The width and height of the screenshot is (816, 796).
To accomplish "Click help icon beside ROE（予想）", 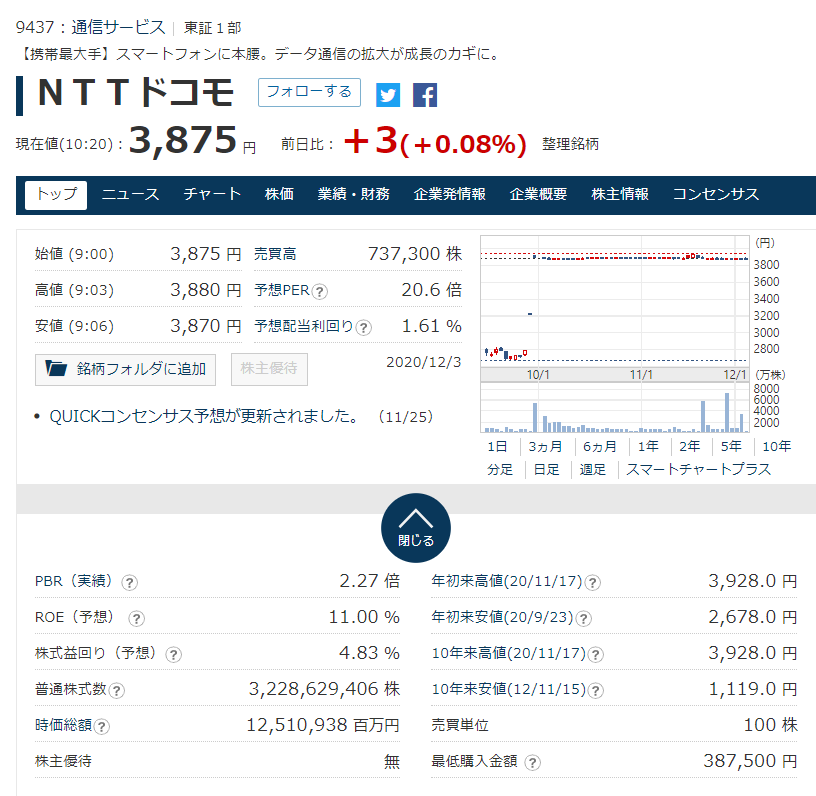I will tap(136, 618).
